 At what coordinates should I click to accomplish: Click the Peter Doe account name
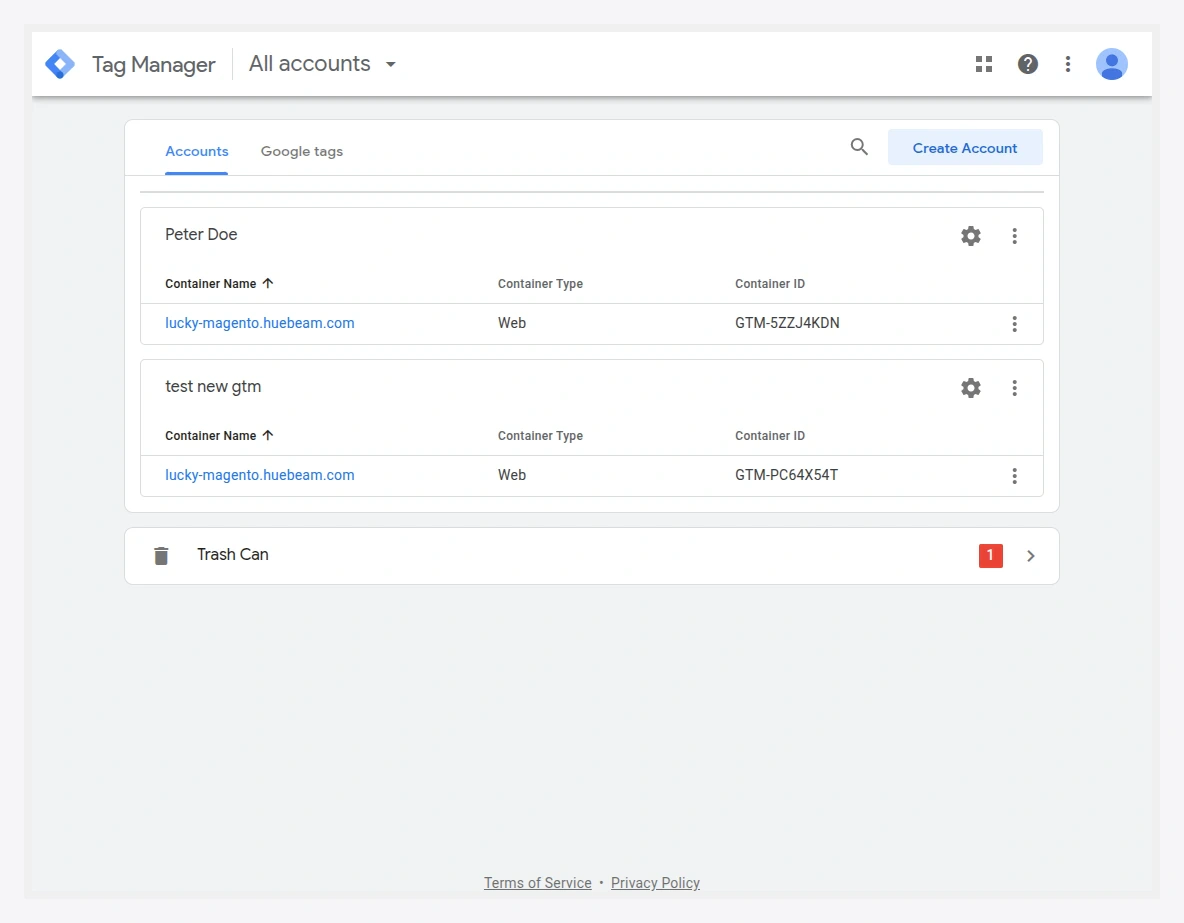(201, 234)
